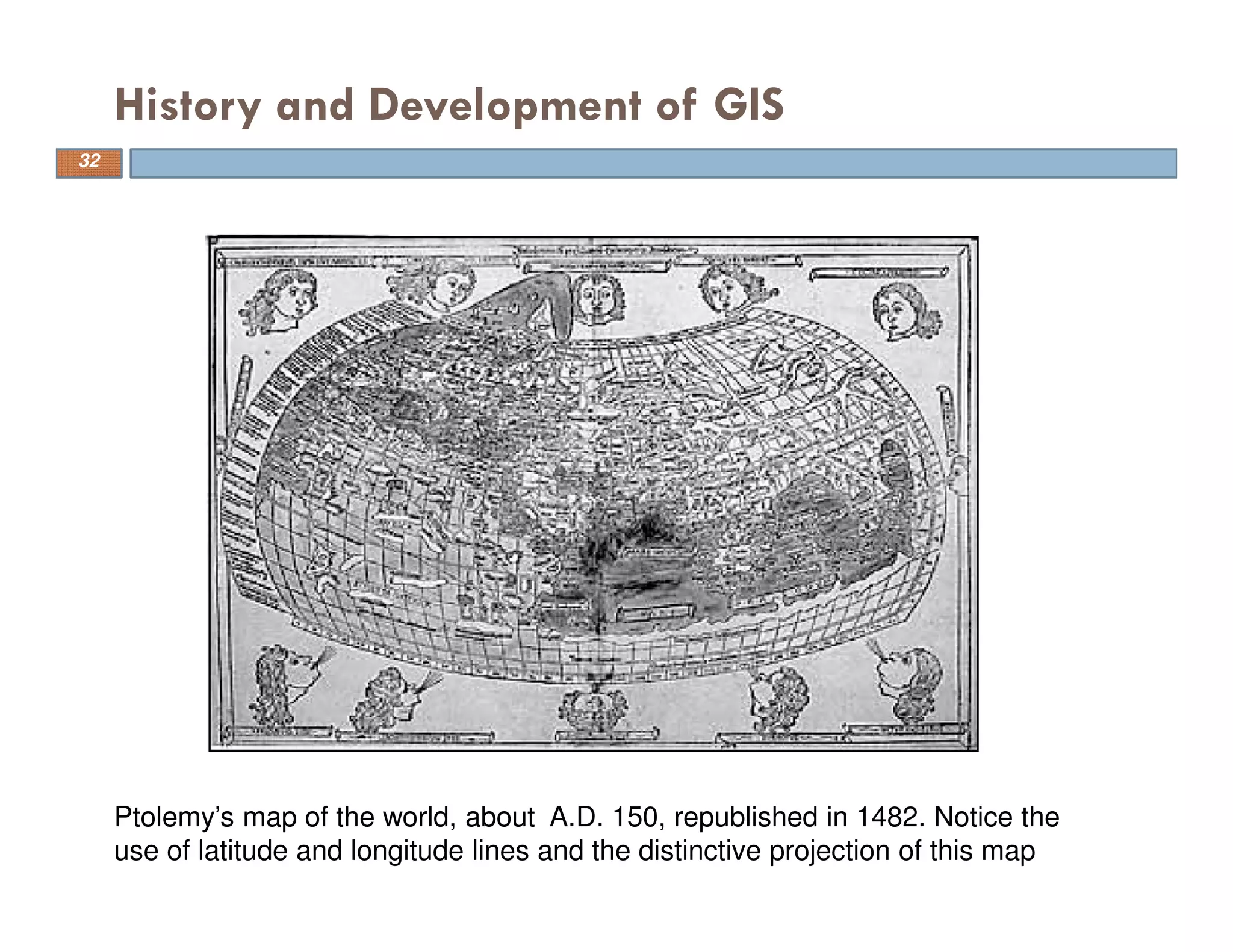The height and width of the screenshot is (952, 1233).
Task: Click the caption line beginning 'use of latitude and longitude'
Action: [x=574, y=851]
